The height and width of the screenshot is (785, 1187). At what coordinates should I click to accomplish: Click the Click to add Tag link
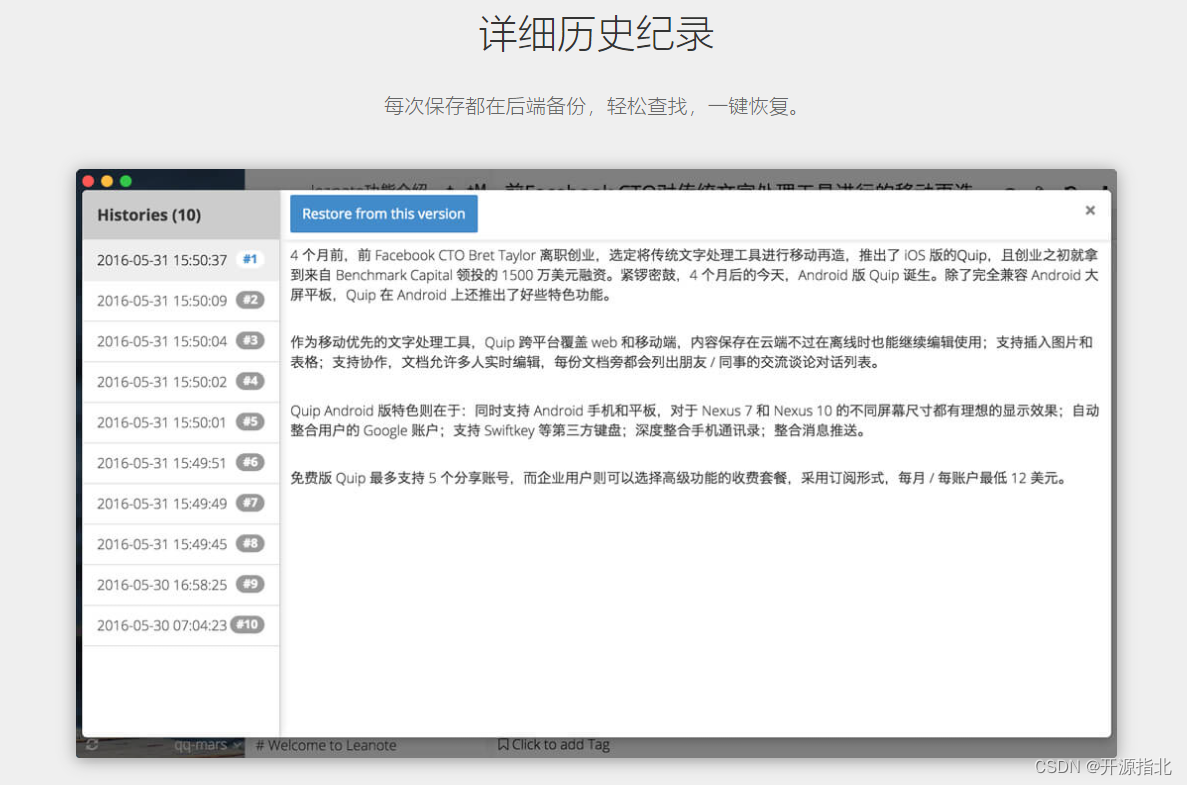(x=560, y=744)
